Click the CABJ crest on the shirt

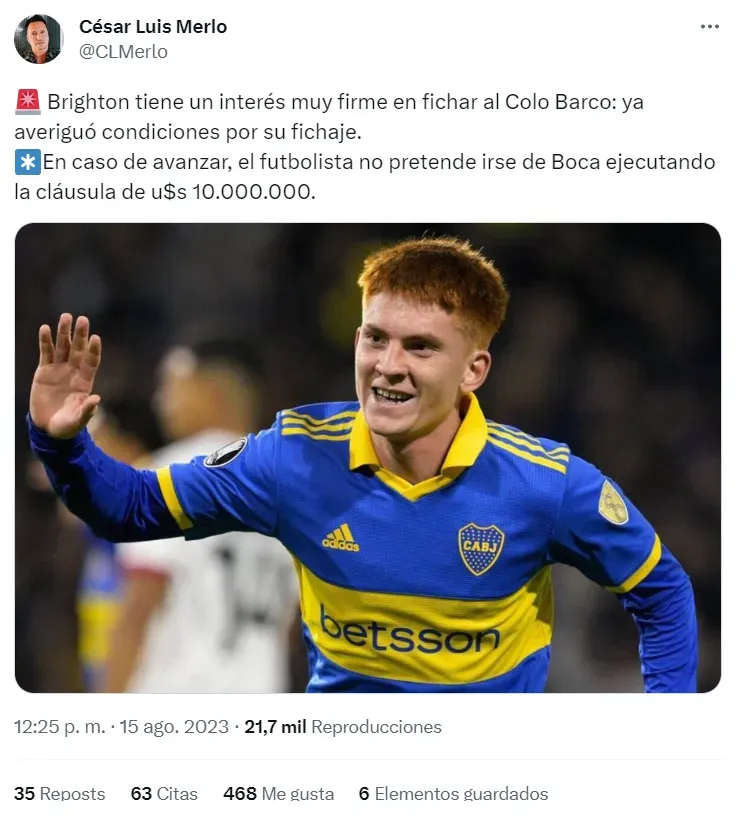481,548
